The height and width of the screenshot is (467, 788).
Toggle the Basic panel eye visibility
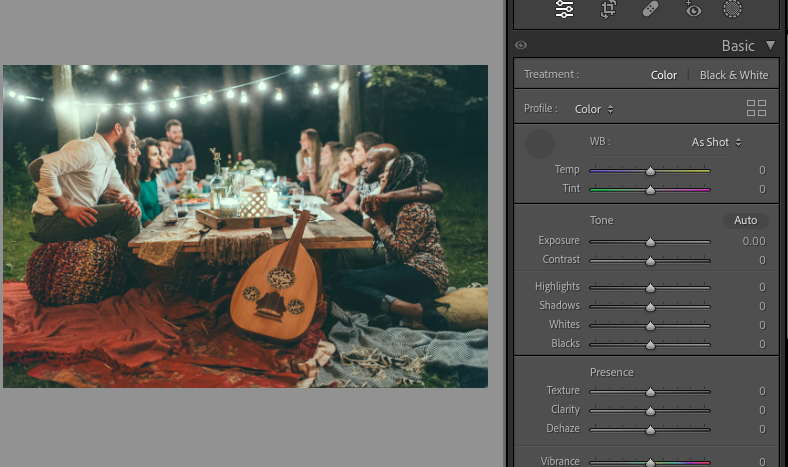coord(521,46)
